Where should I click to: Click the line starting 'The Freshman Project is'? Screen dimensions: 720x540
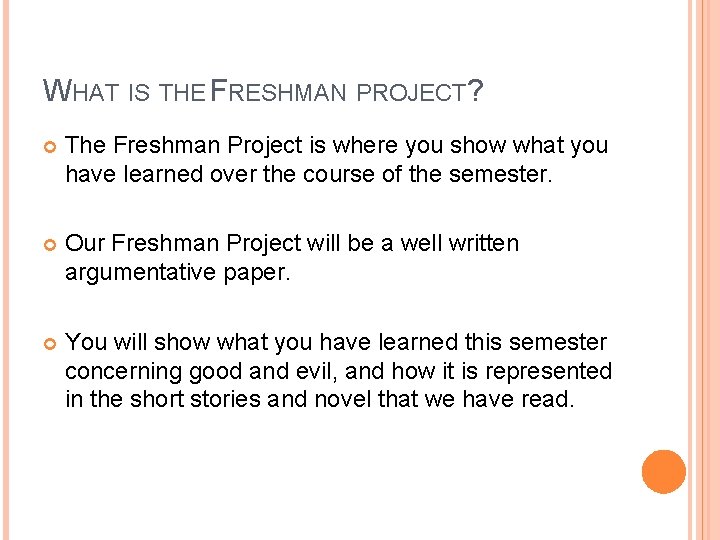tap(336, 146)
